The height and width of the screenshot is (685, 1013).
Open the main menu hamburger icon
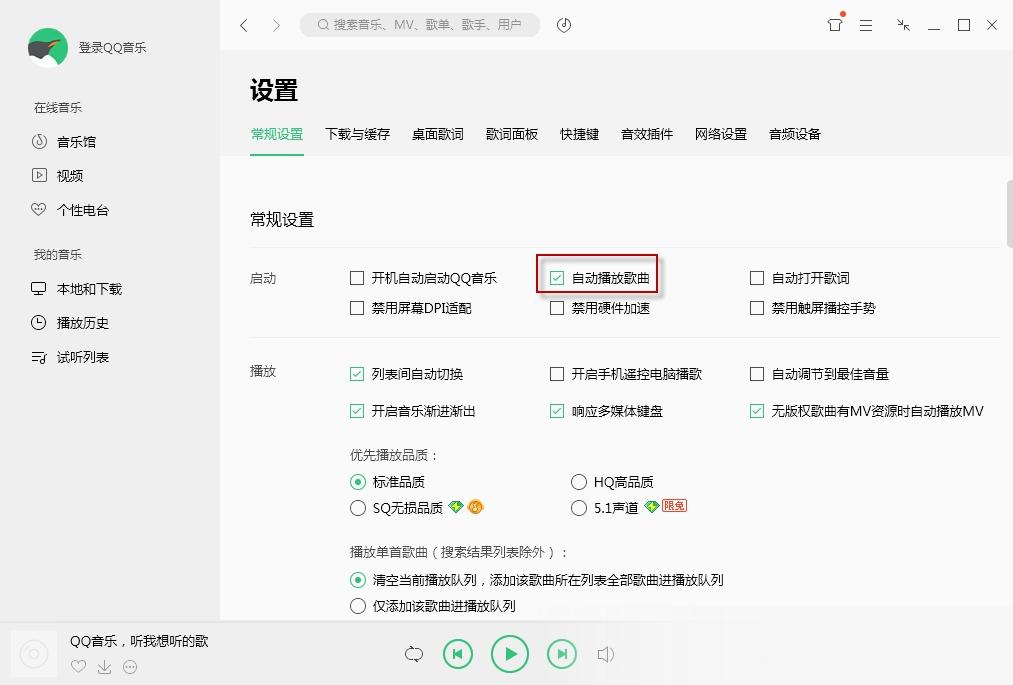point(866,25)
